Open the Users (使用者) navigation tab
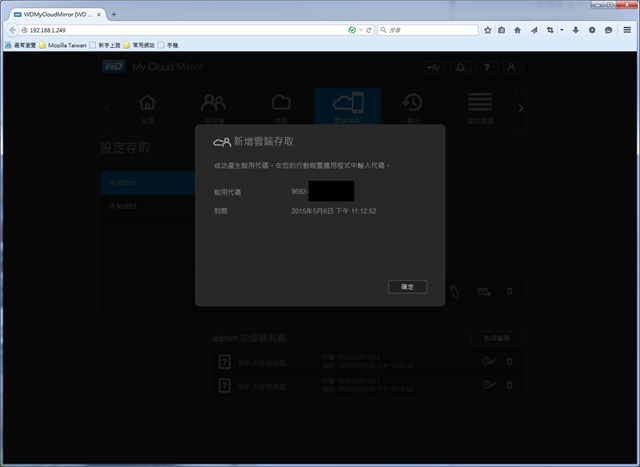Screen dimensions: 640x467 [213, 108]
